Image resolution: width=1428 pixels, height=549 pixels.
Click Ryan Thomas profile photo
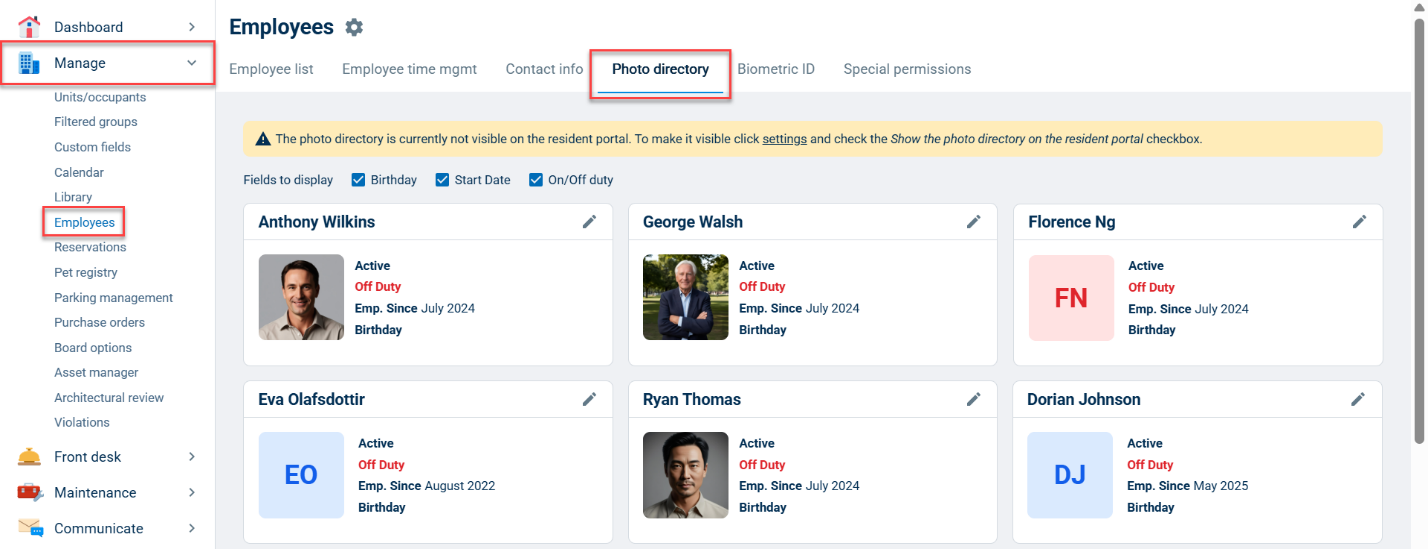tap(686, 475)
